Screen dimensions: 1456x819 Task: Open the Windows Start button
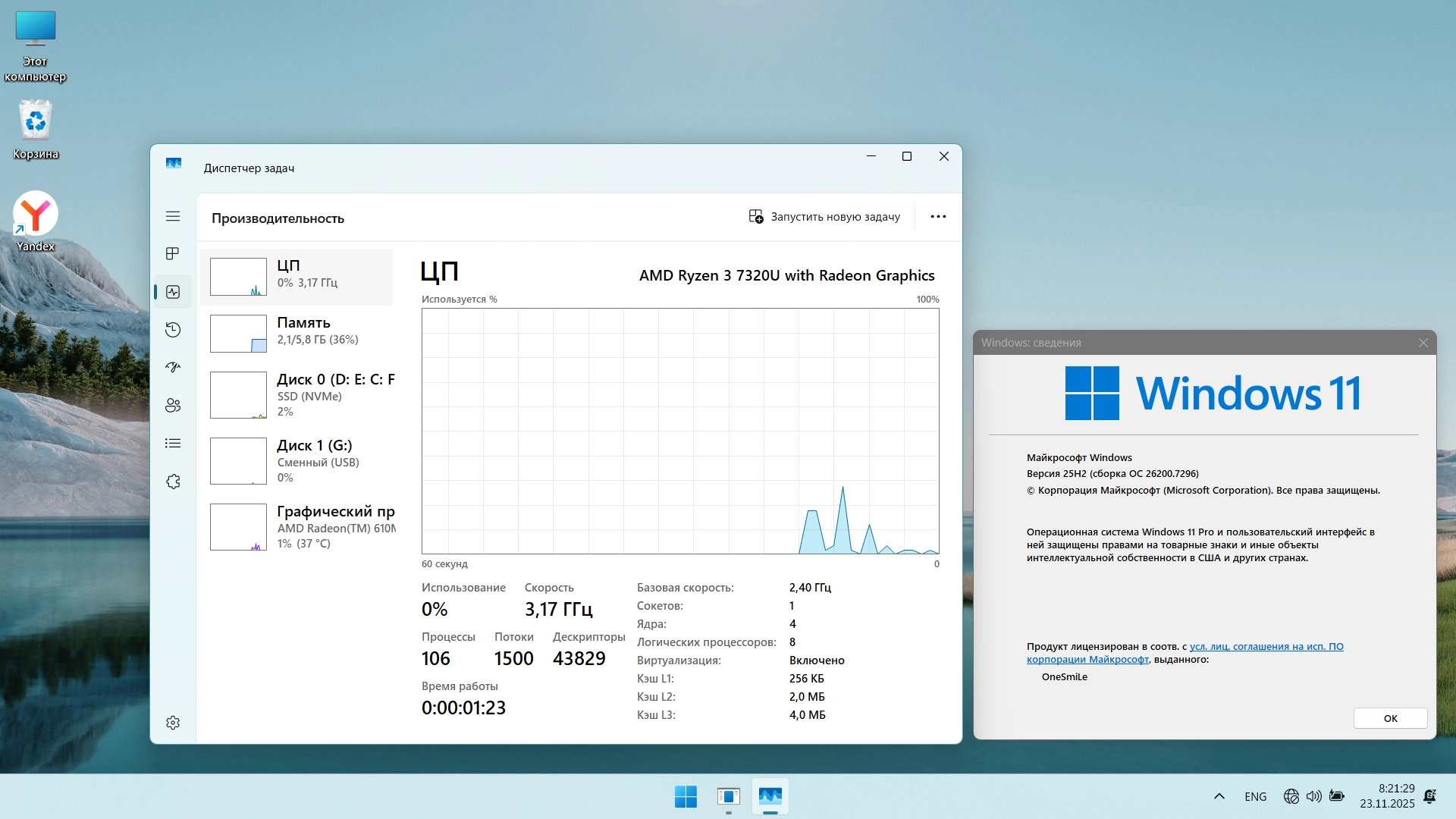coord(686,796)
